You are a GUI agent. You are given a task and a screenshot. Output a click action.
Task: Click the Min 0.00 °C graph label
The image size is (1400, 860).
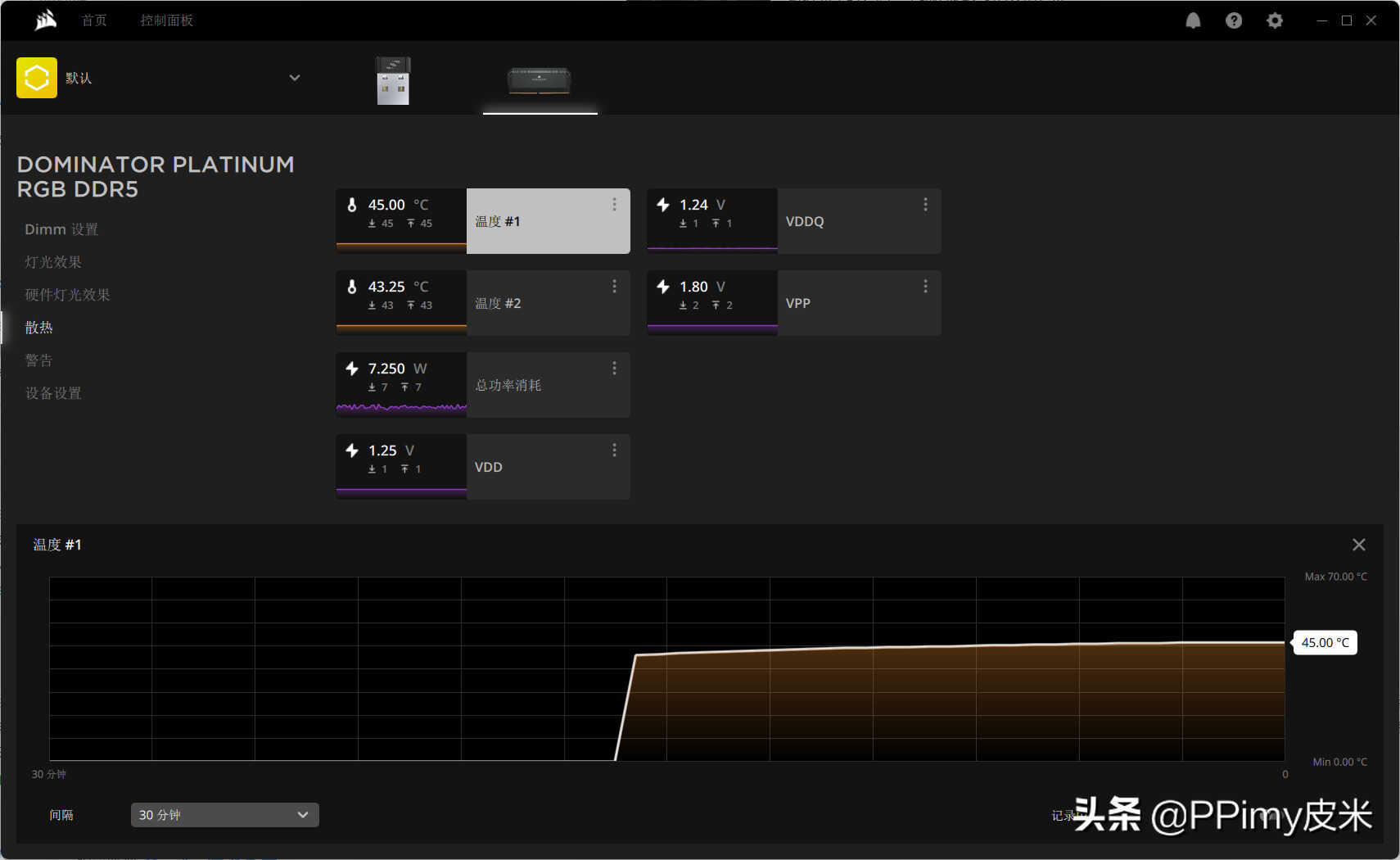pyautogui.click(x=1339, y=762)
